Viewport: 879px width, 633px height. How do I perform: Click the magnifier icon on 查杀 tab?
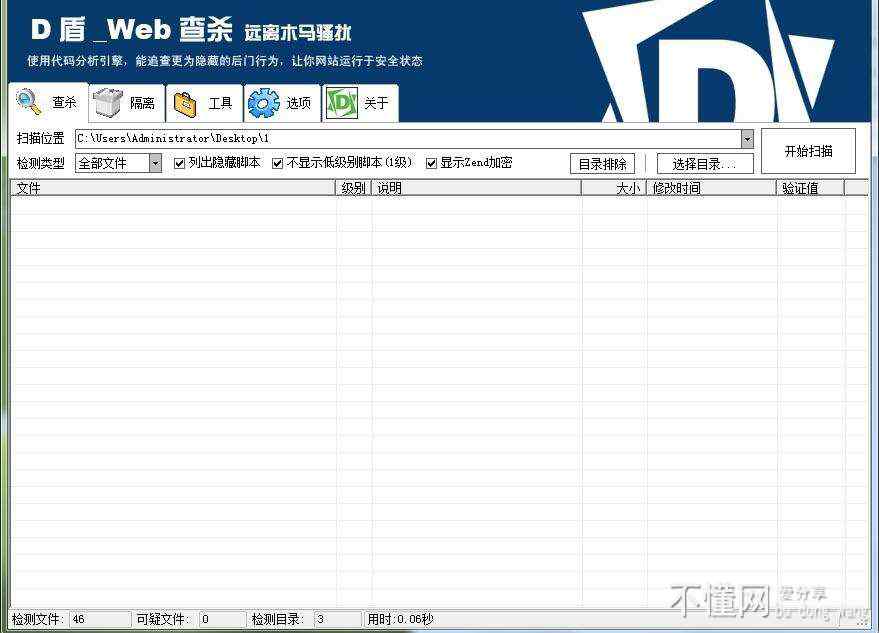[x=29, y=102]
